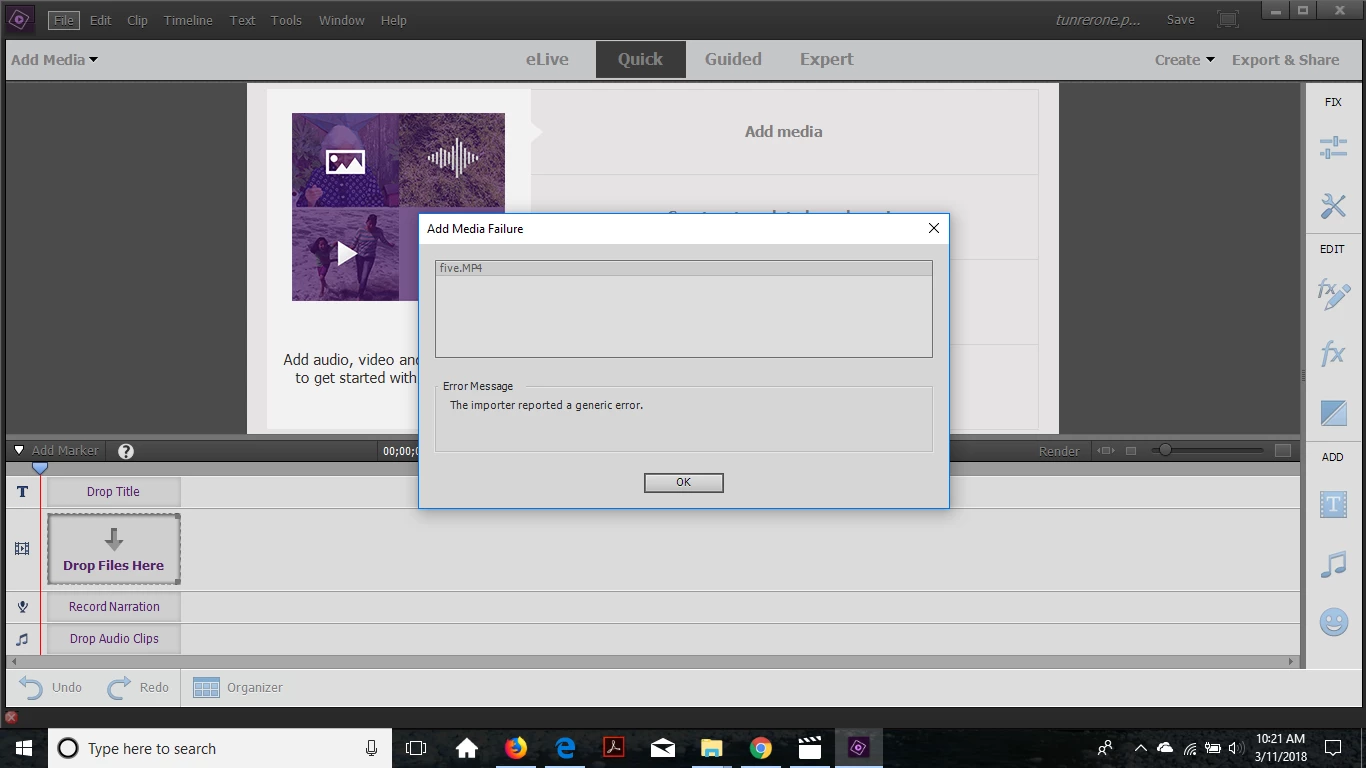Click the timeline scrollbar right arrow
The image size is (1366, 768).
(x=1291, y=661)
